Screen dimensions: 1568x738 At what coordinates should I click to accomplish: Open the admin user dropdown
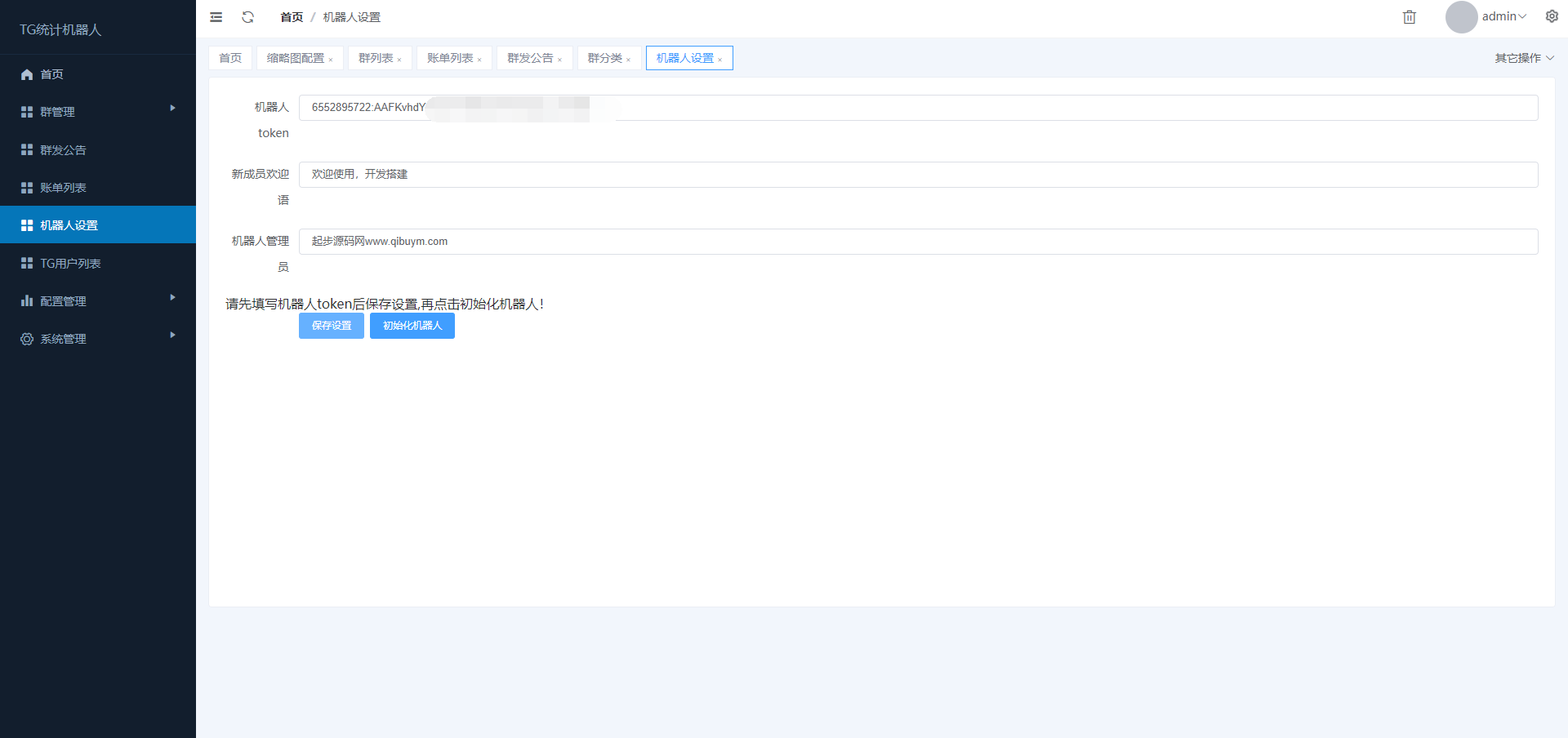coord(1504,17)
